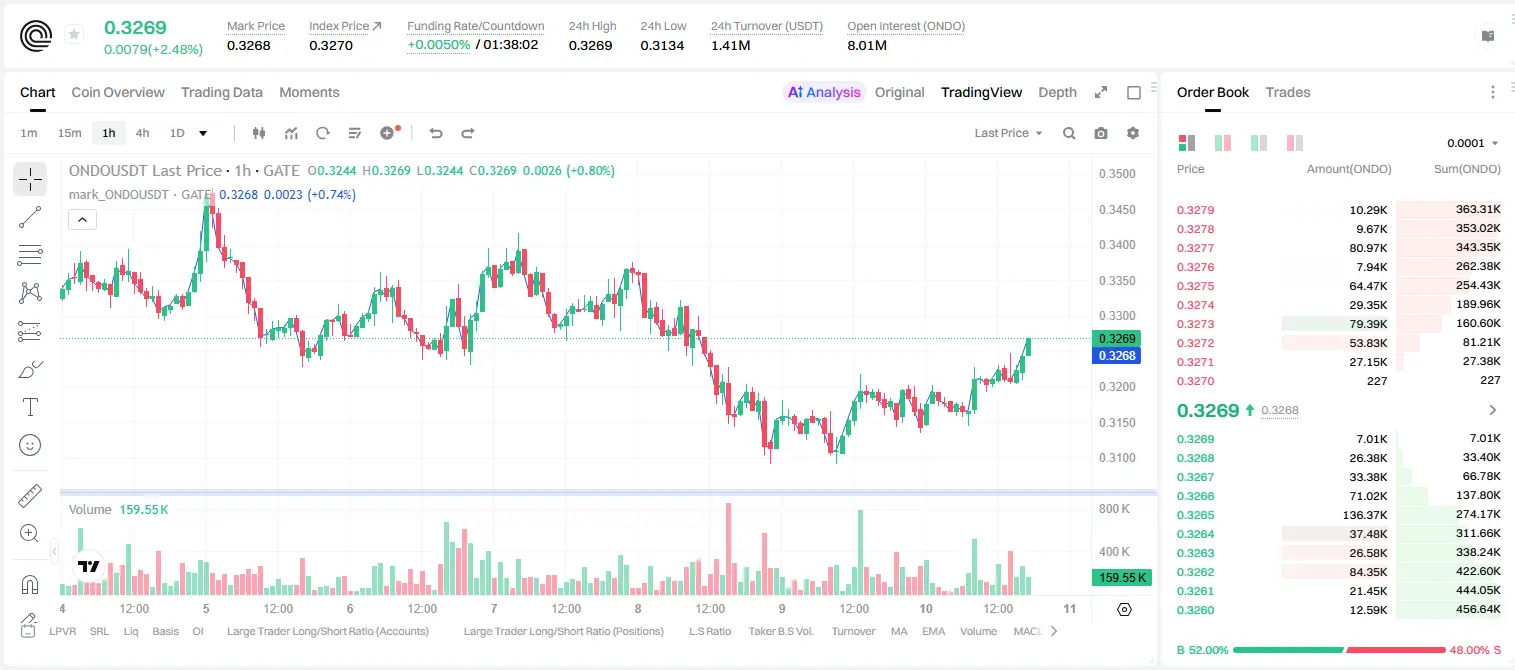This screenshot has height=670, width=1515.
Task: Click the buy/sell ratio bar
Action: point(1339,650)
